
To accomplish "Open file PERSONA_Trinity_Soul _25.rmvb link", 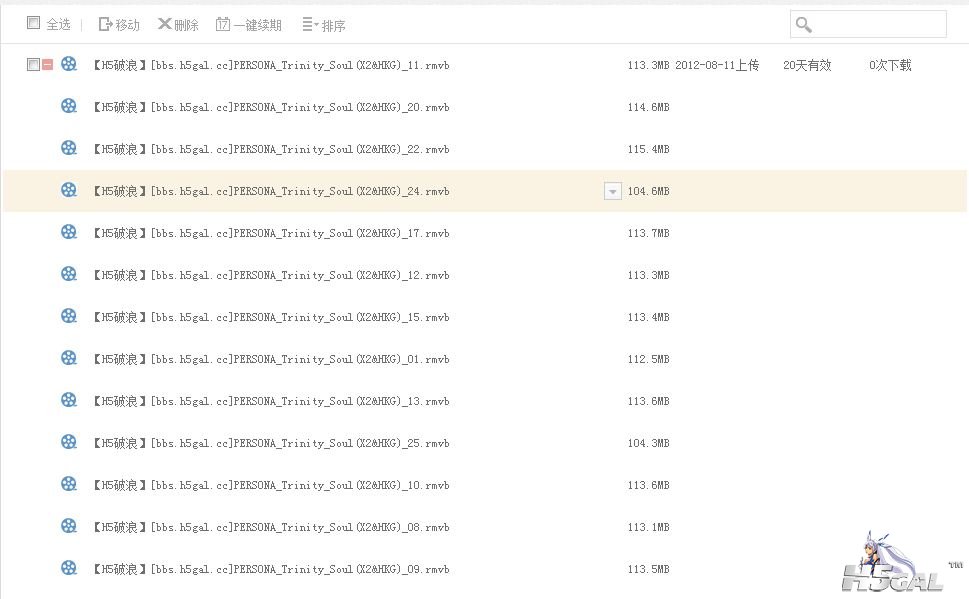I will pyautogui.click(x=270, y=443).
